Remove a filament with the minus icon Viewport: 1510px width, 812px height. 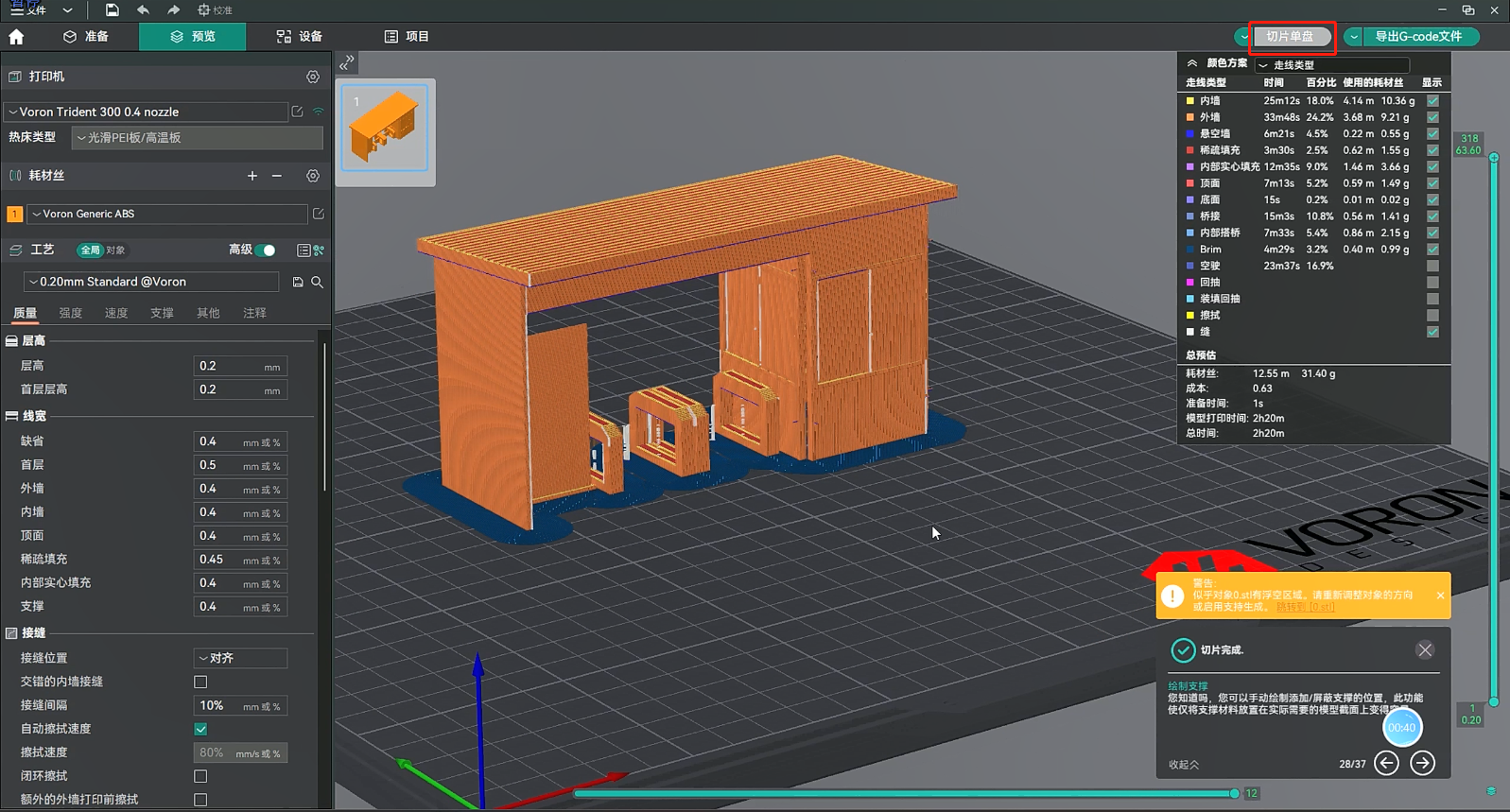click(x=277, y=176)
